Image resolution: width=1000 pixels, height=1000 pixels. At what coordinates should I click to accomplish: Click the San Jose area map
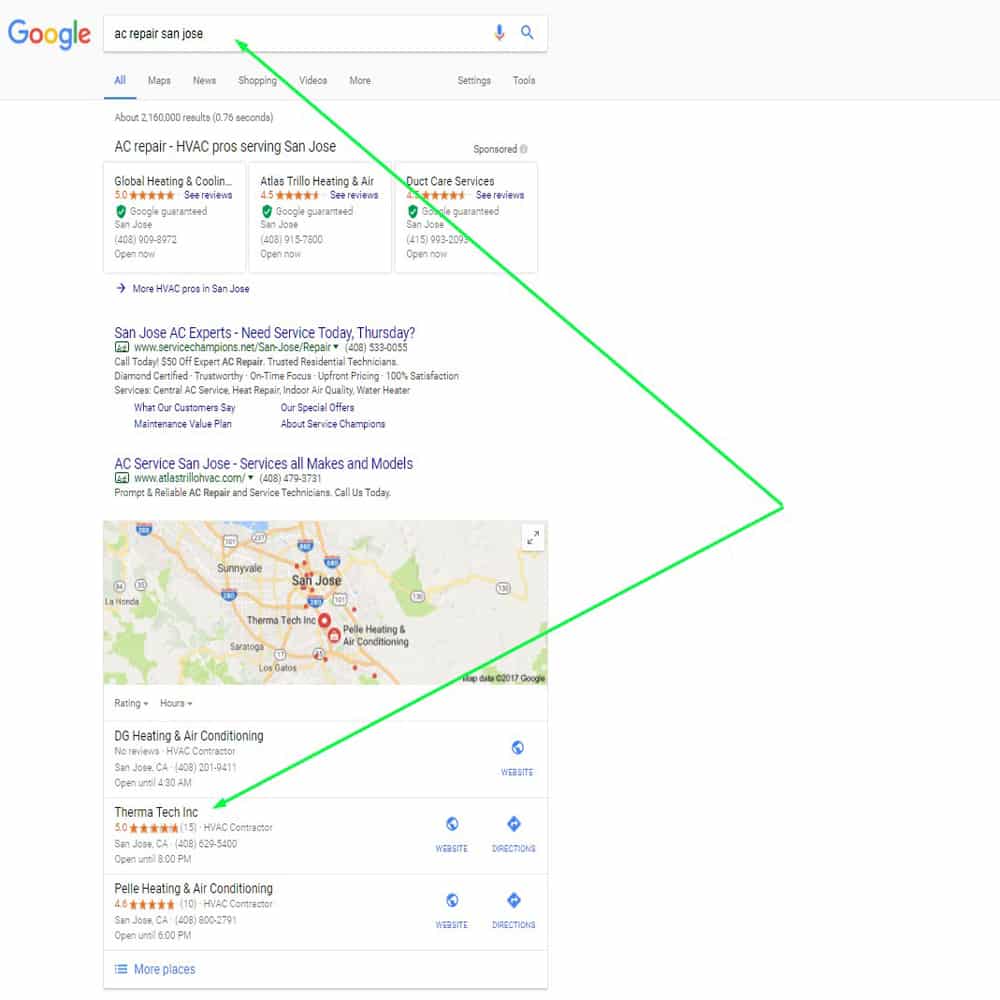point(325,603)
